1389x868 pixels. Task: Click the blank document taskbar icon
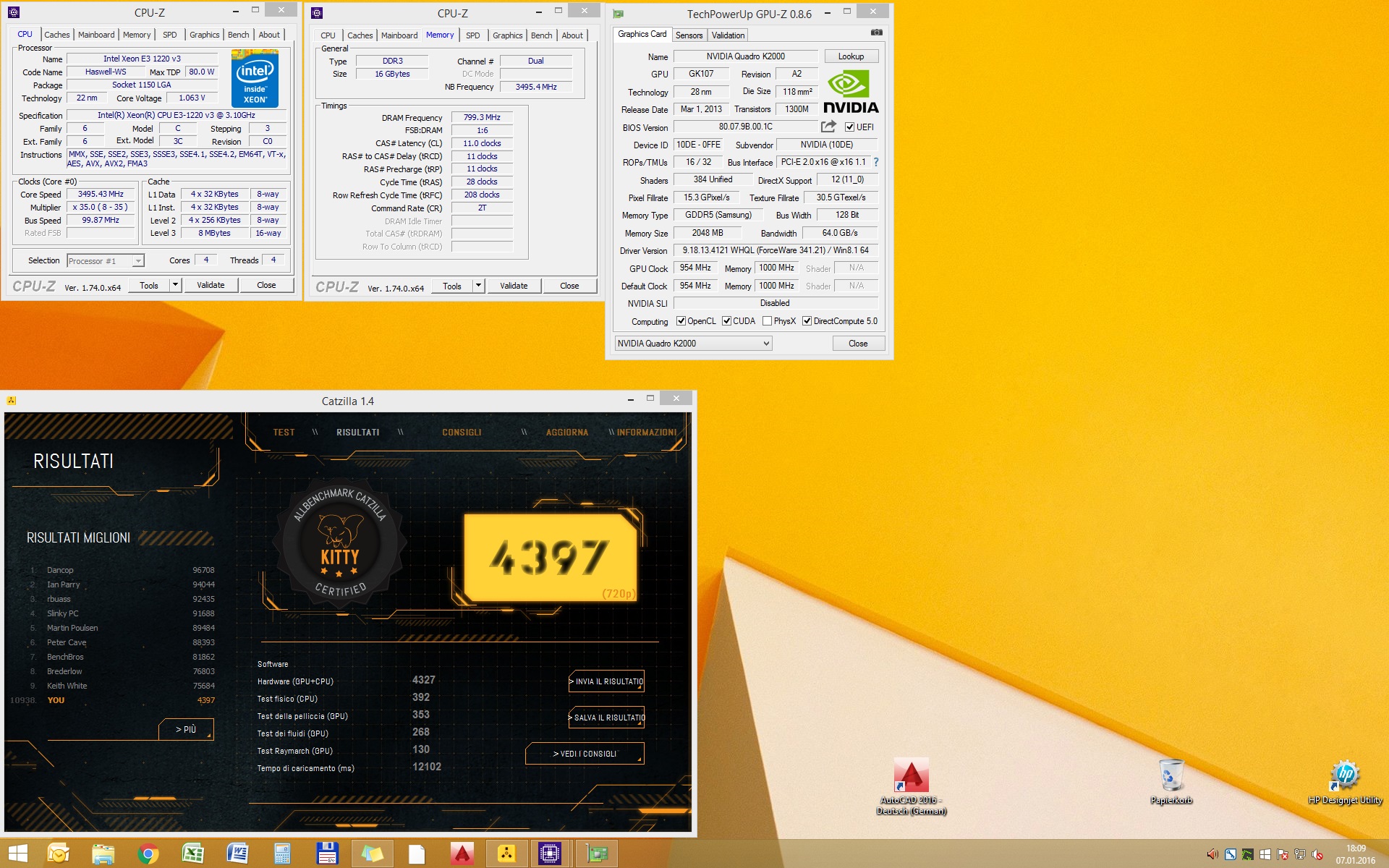(417, 854)
